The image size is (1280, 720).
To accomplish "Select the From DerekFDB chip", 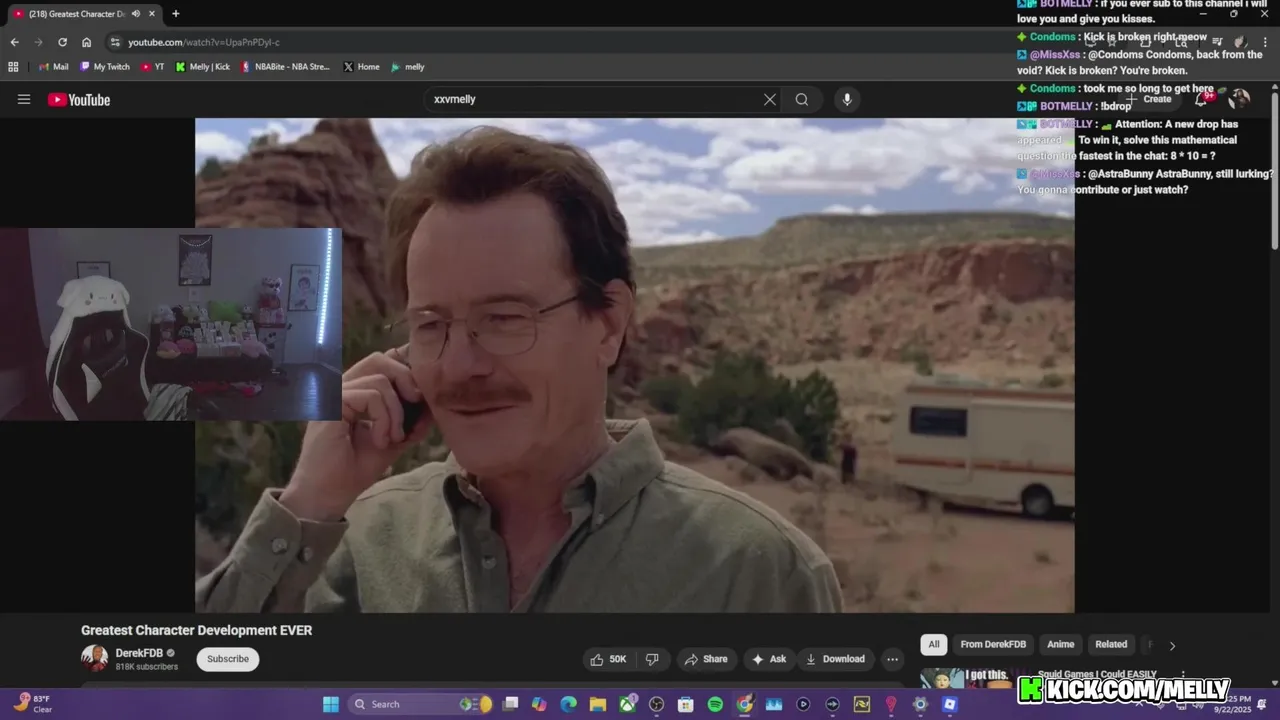I will (993, 645).
